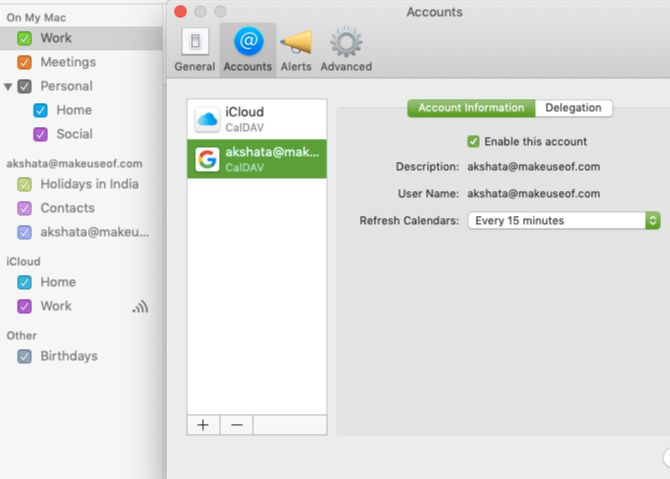The image size is (670, 479).
Task: Switch to the Delegation tab
Action: pos(573,108)
